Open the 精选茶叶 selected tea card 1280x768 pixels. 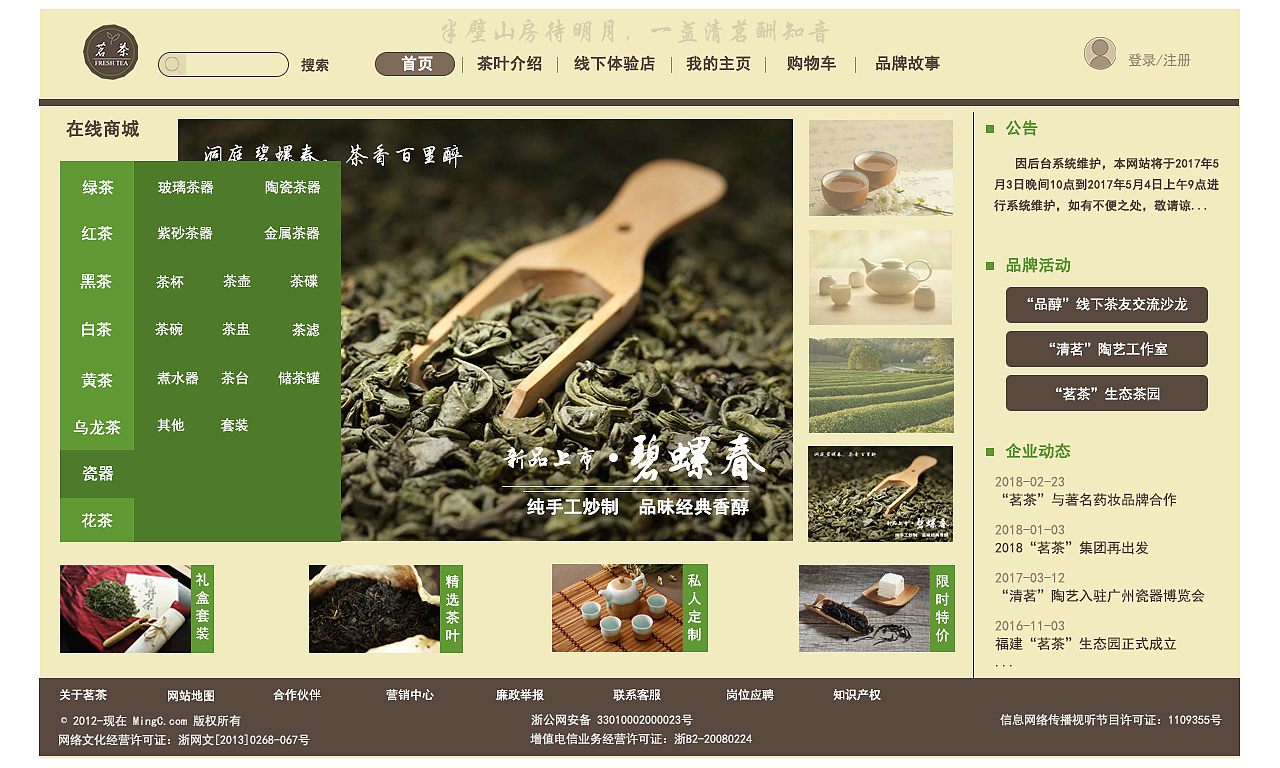386,609
